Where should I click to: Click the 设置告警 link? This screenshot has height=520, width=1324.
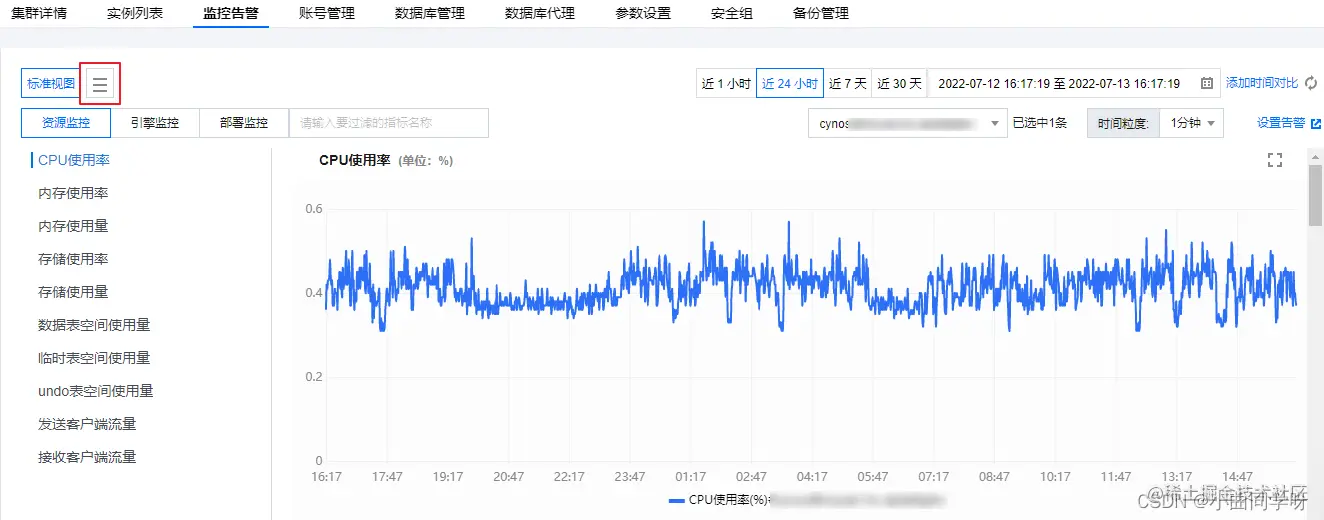pos(1281,123)
